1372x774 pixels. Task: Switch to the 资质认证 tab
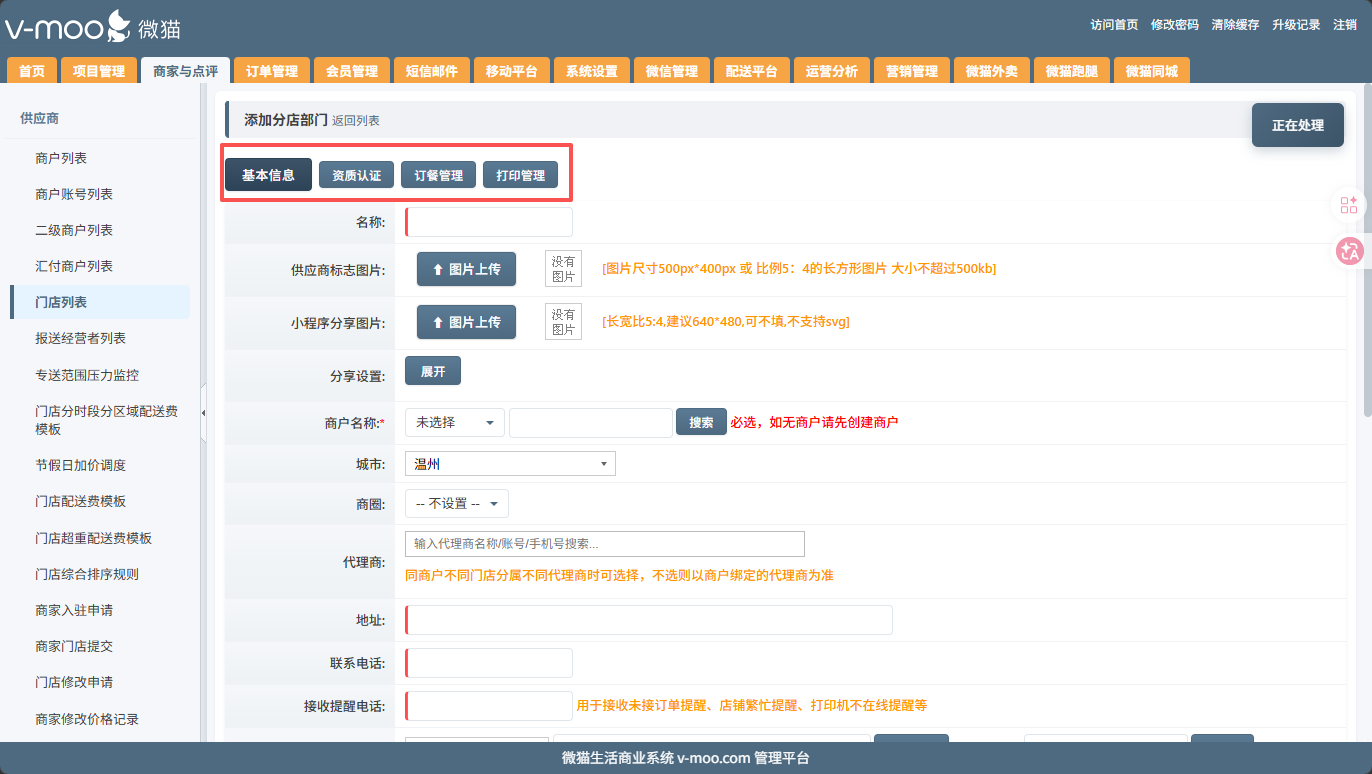click(x=356, y=175)
